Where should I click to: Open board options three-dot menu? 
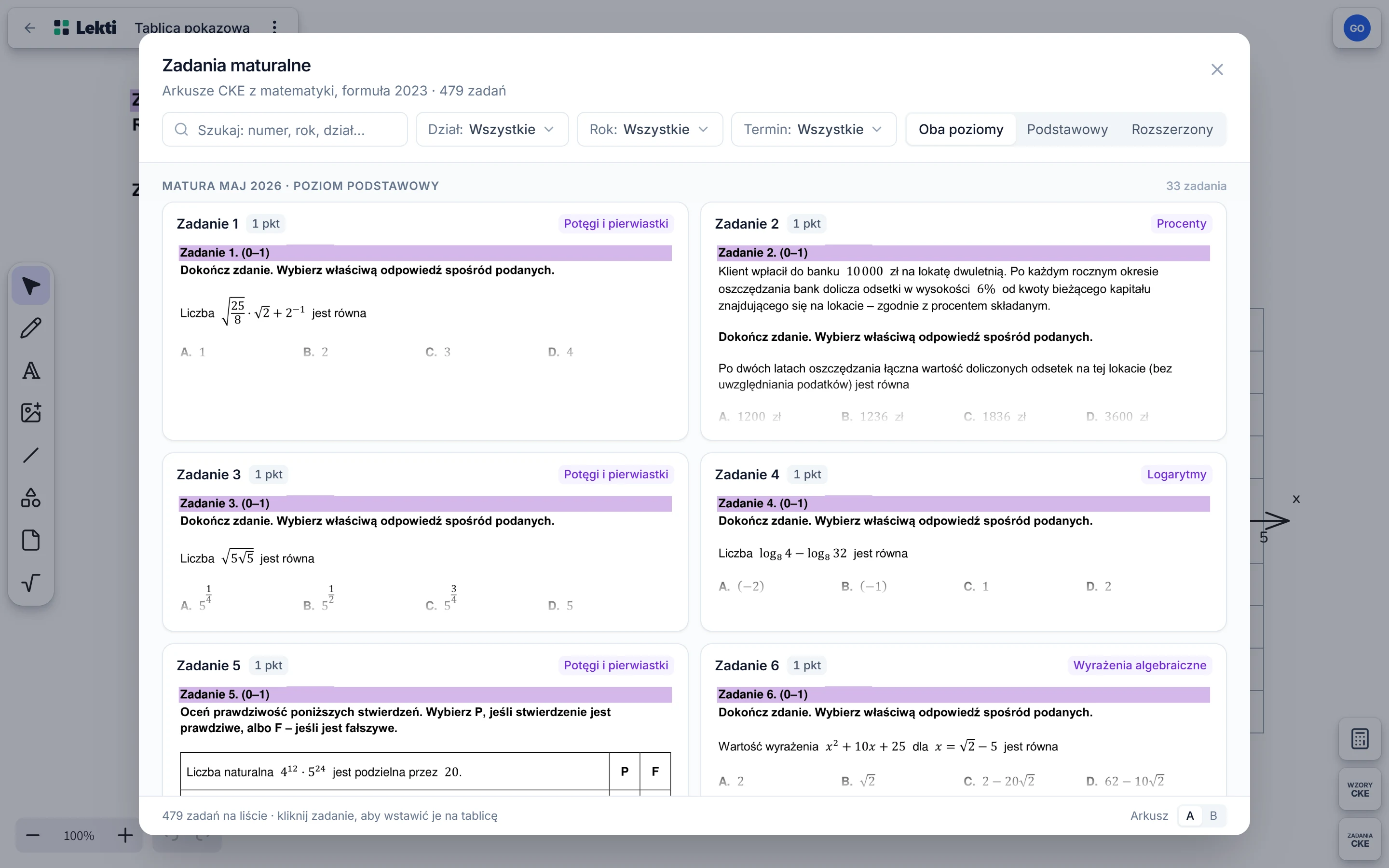pos(274,27)
